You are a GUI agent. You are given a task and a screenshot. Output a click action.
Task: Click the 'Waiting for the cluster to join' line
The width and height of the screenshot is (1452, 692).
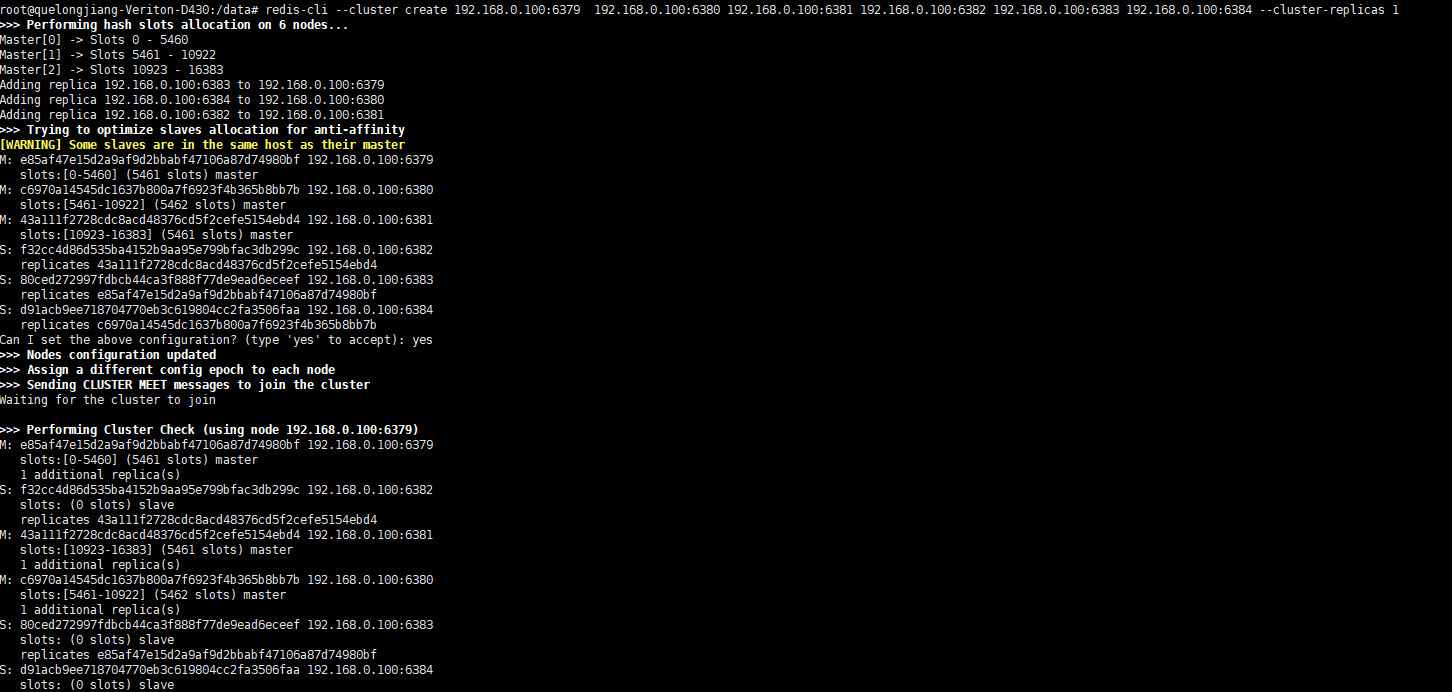108,400
